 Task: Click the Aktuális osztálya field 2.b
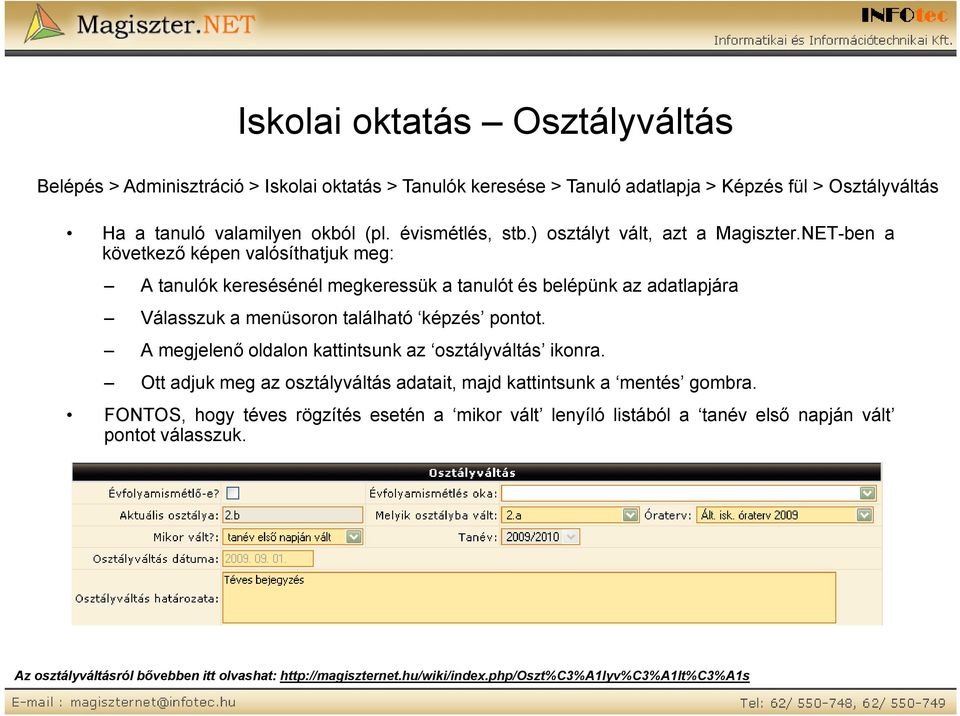coord(293,515)
